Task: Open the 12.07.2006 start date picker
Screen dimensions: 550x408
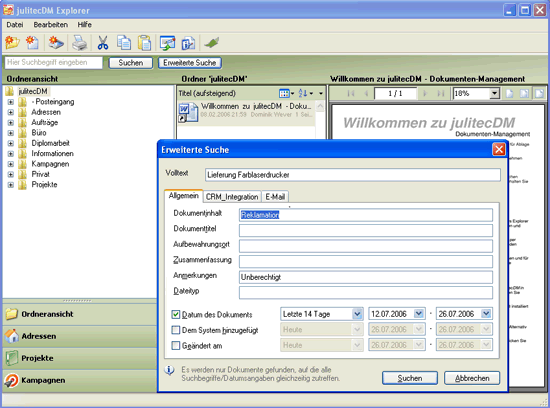Action: point(418,313)
